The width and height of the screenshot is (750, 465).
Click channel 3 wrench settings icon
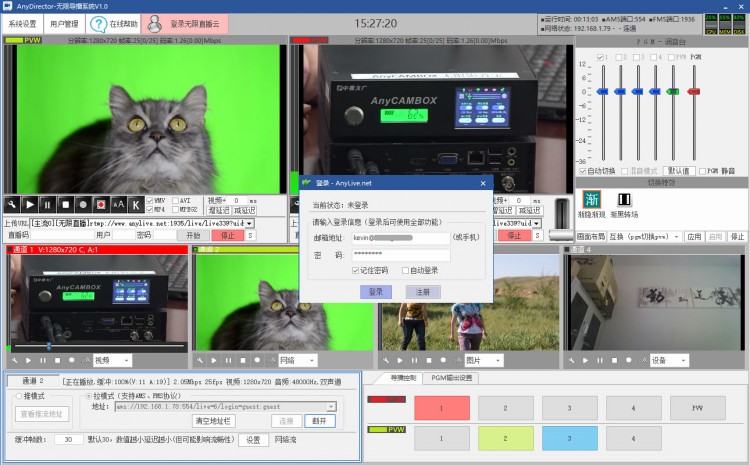click(x=386, y=360)
